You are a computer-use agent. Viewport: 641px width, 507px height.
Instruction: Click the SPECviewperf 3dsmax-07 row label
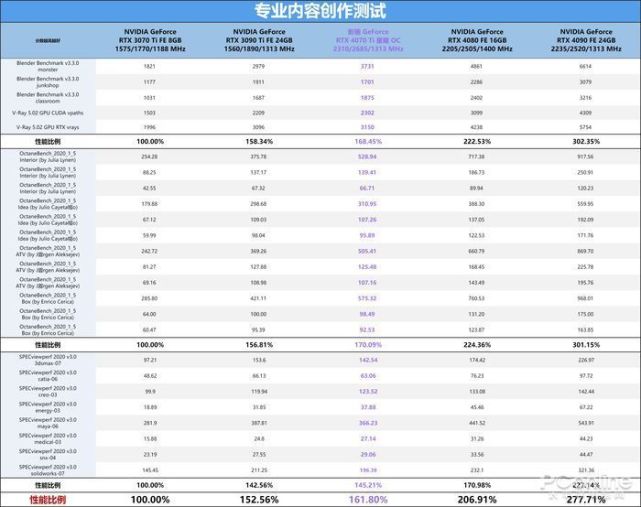tap(48, 360)
